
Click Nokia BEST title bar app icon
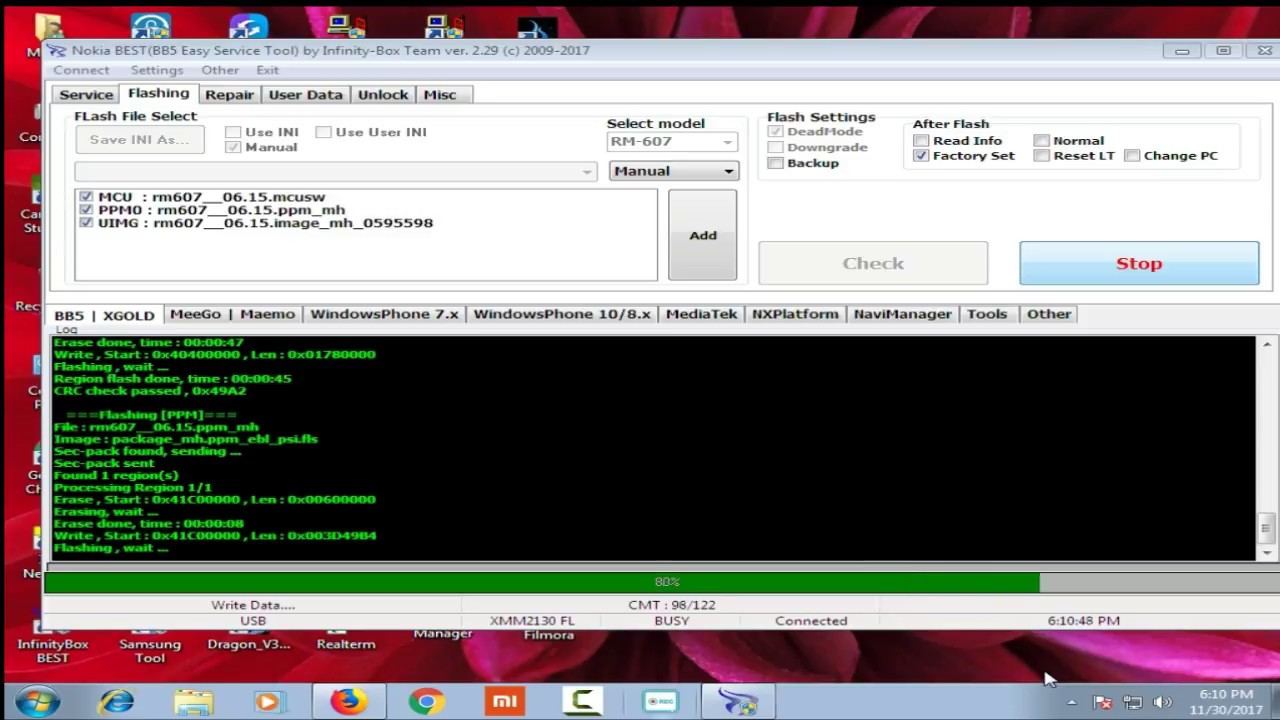(56, 50)
